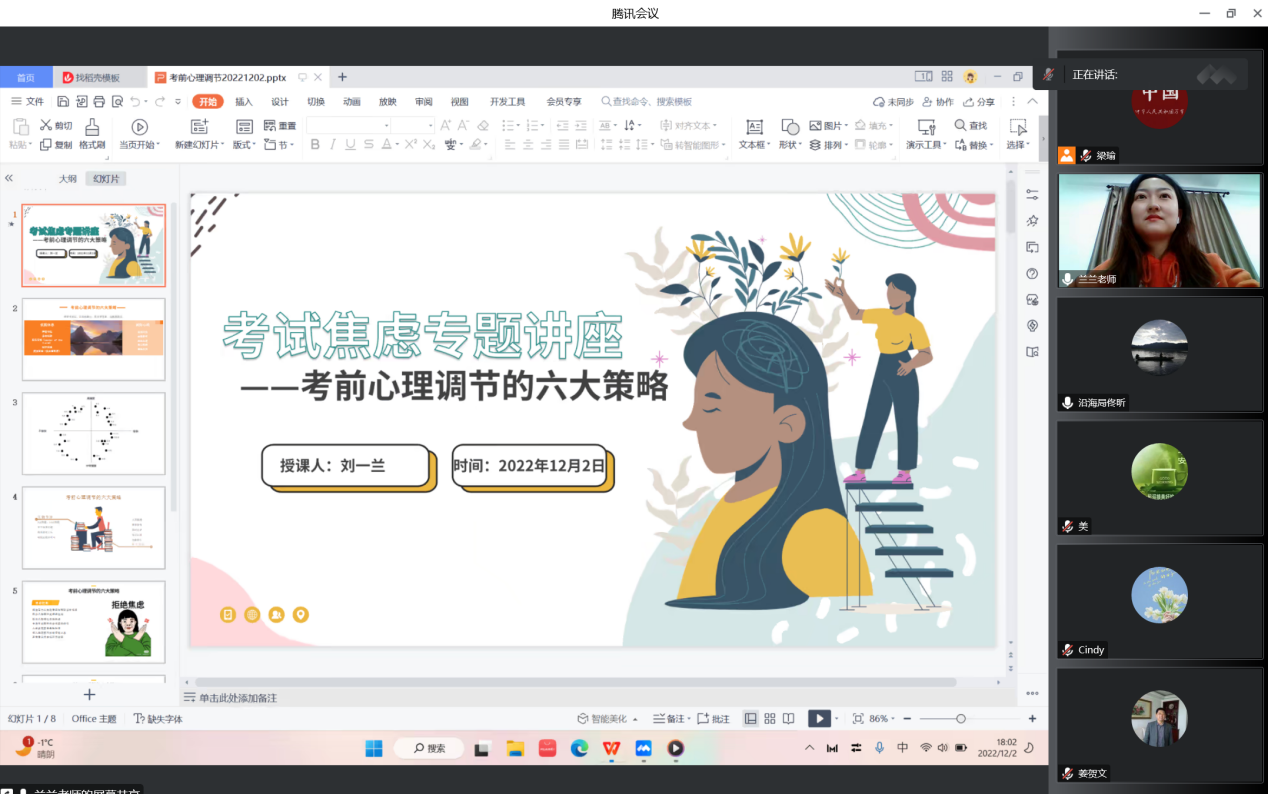Collapse the slide panel with double chevron
Viewport: 1268px width, 794px height.
point(9,178)
